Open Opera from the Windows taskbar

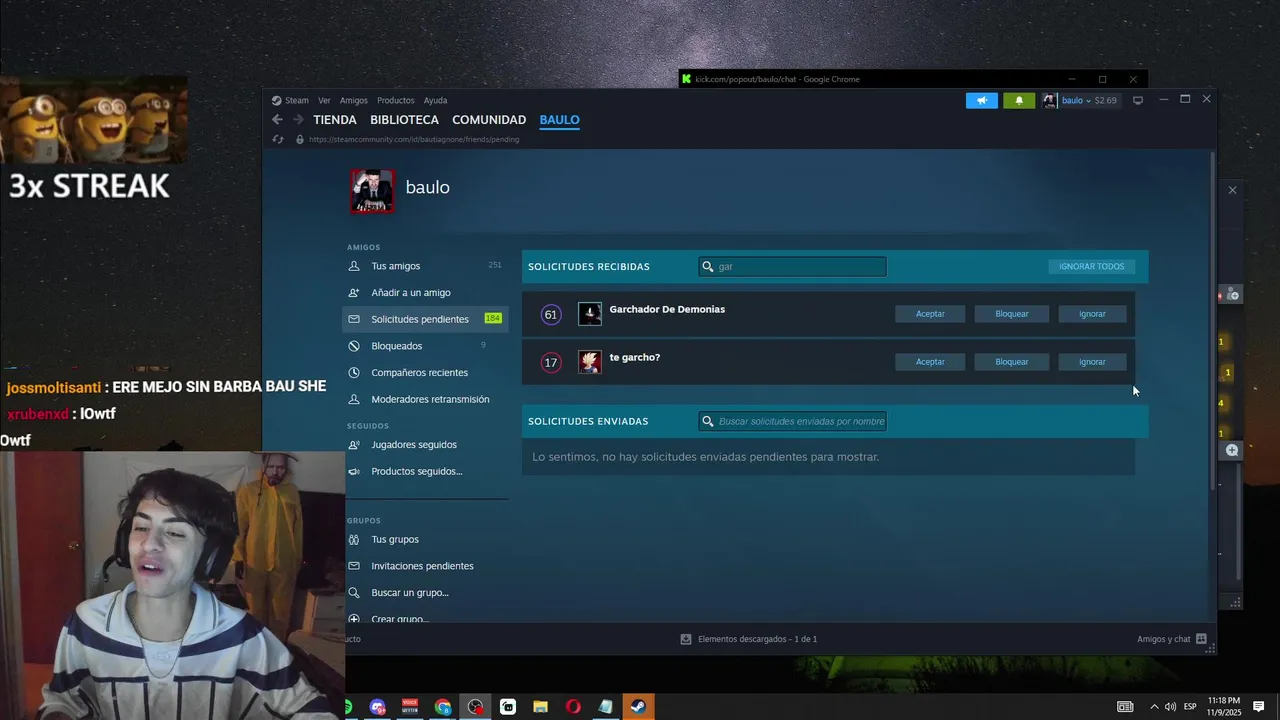(573, 707)
